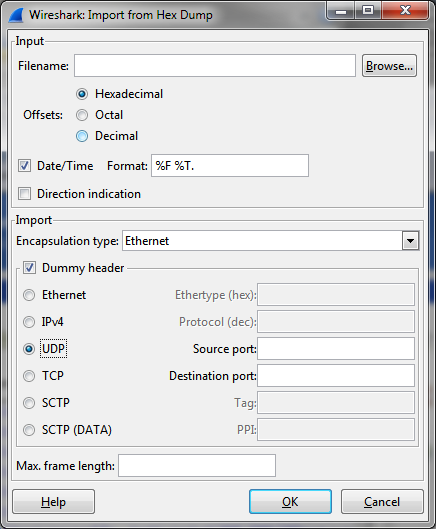Select Ethernet dummy header radio button

click(29, 295)
